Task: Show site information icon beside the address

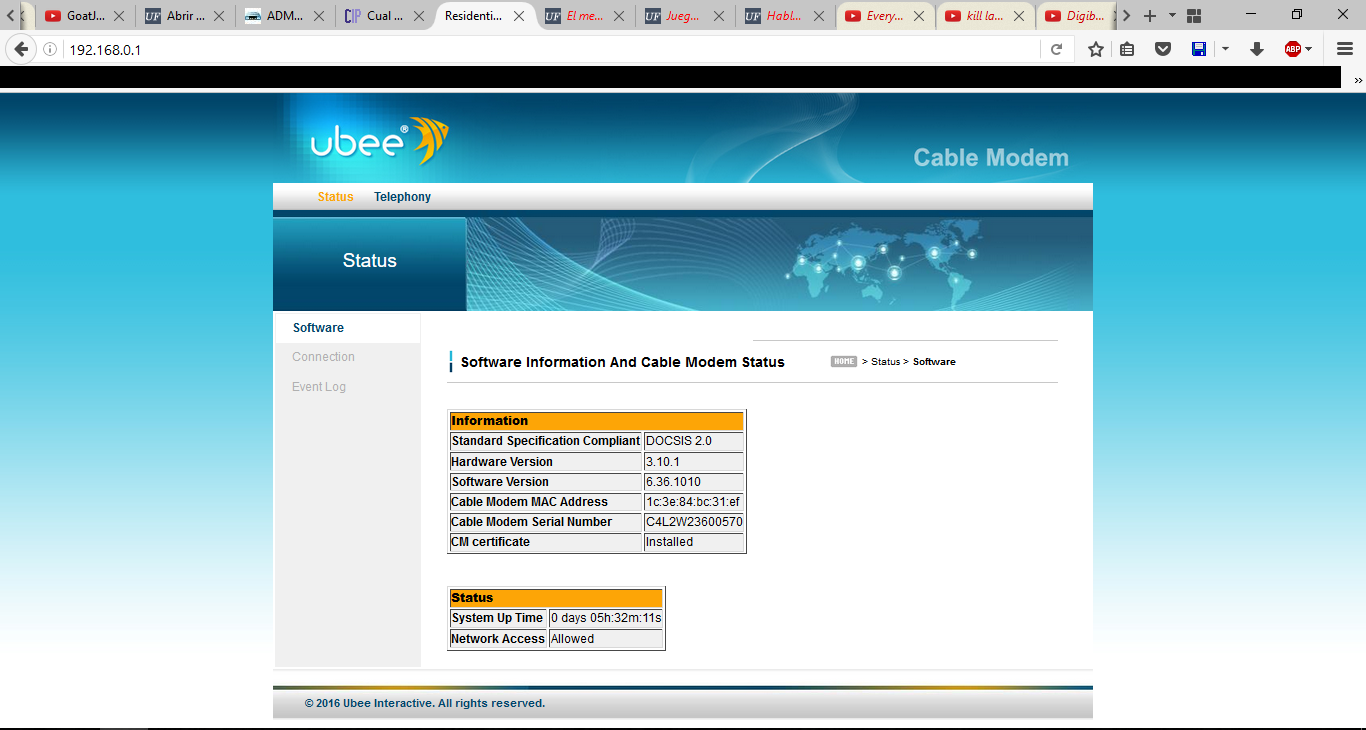Action: coord(50,49)
